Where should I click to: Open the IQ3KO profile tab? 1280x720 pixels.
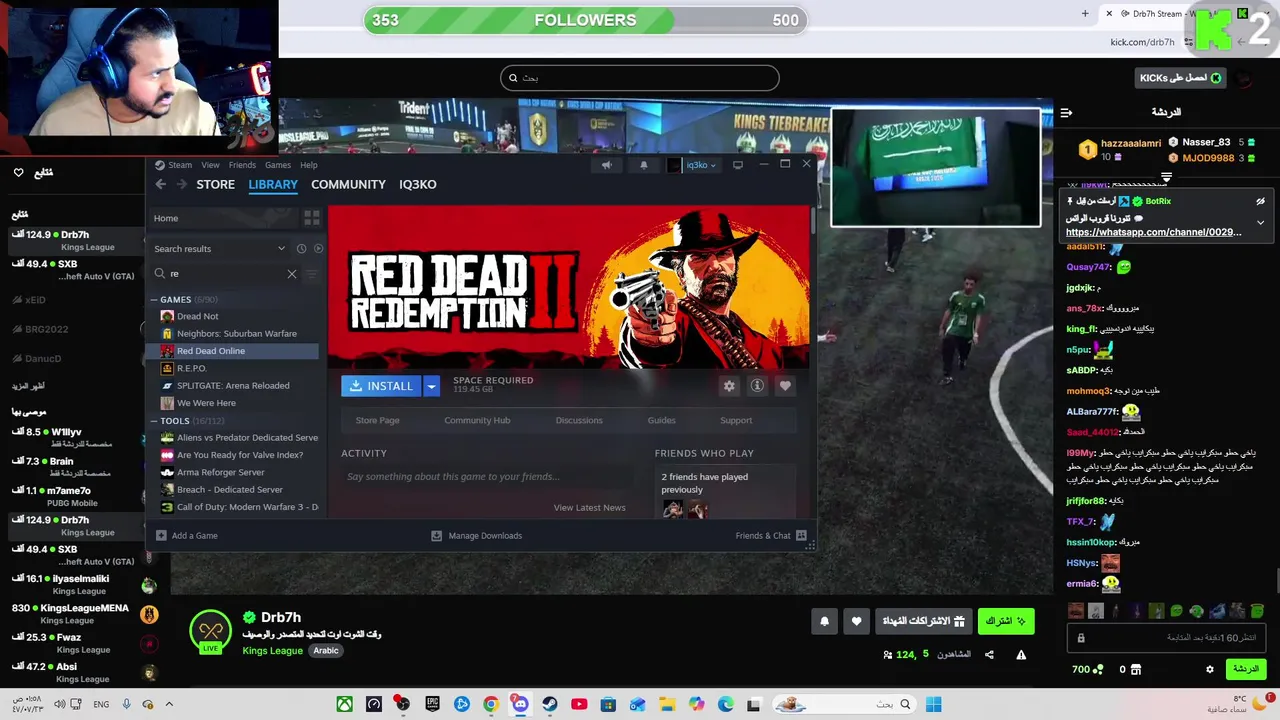pyautogui.click(x=418, y=184)
